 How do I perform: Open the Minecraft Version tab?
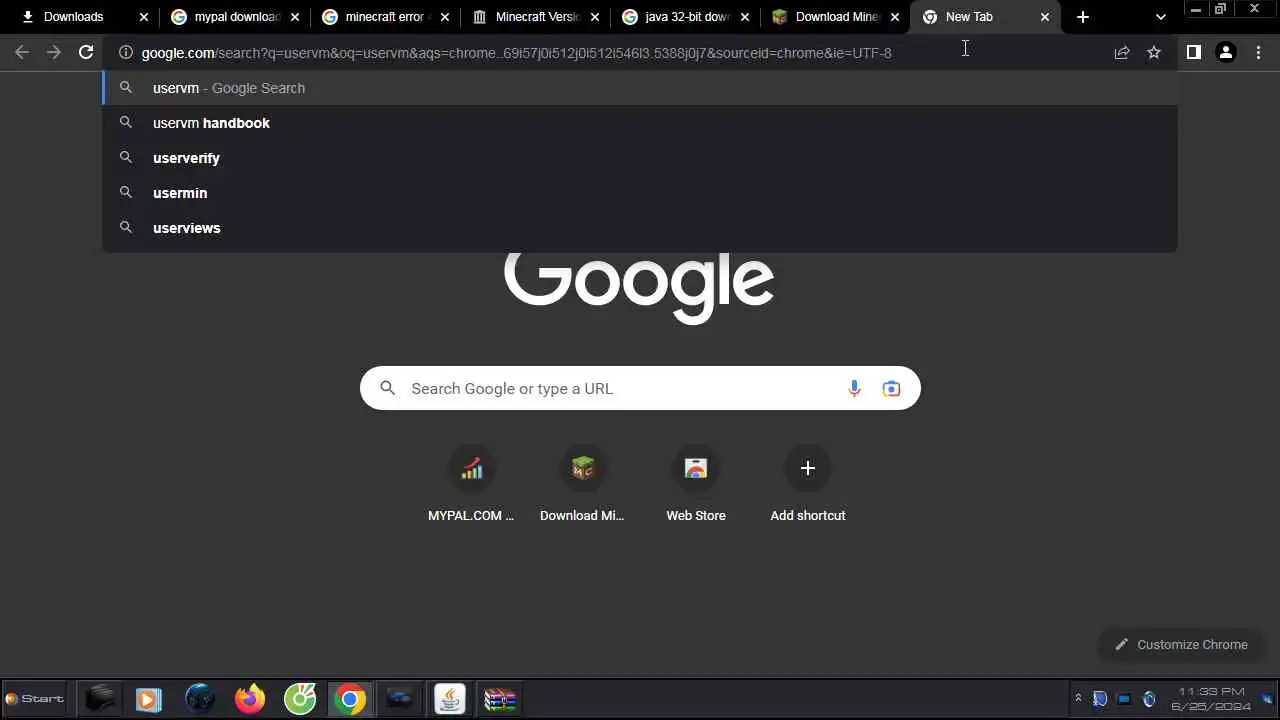click(x=537, y=17)
